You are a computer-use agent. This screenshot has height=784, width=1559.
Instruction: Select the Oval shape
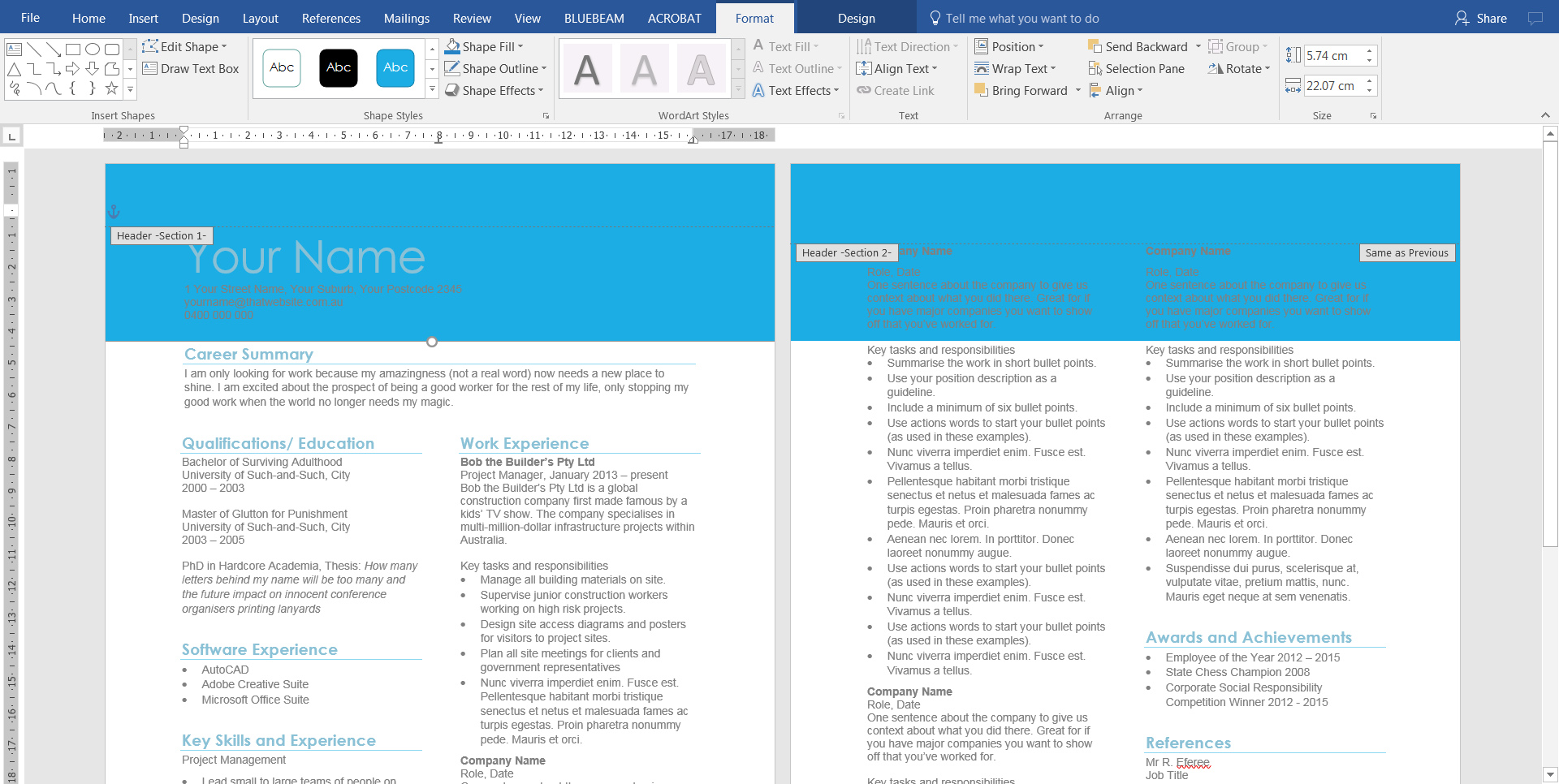tap(93, 50)
